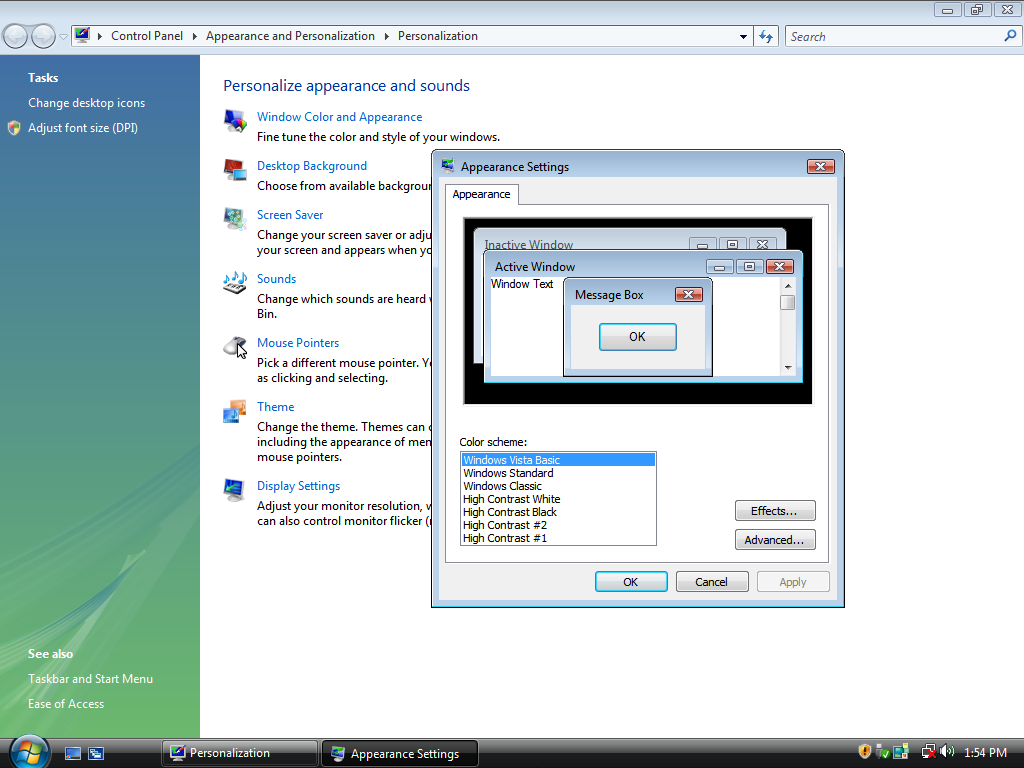The width and height of the screenshot is (1024, 768).
Task: Open Window Color and Appearance link
Action: pos(340,117)
